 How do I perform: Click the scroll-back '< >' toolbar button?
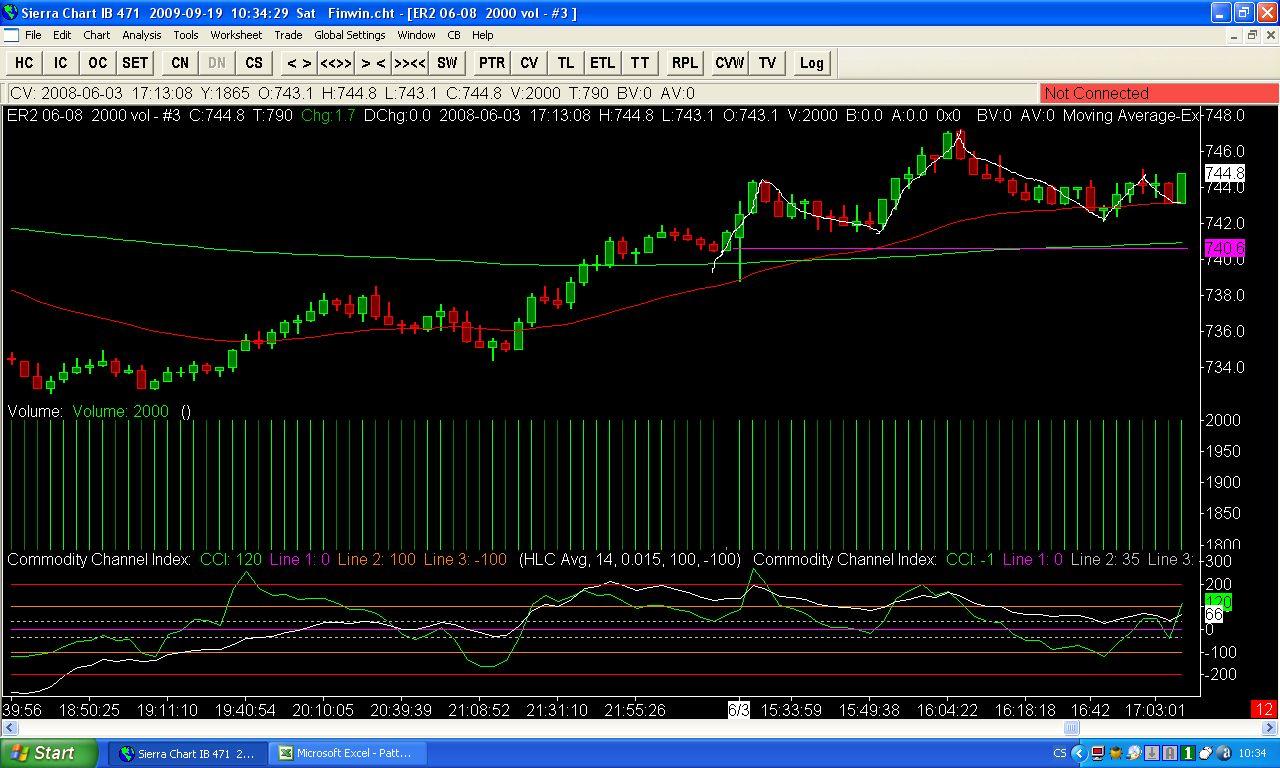click(x=298, y=62)
